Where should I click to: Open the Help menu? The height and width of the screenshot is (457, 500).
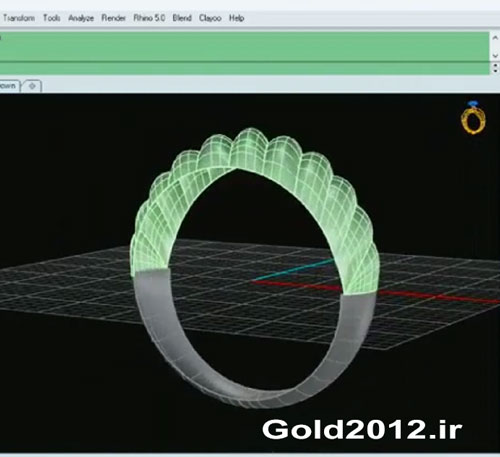tap(237, 18)
